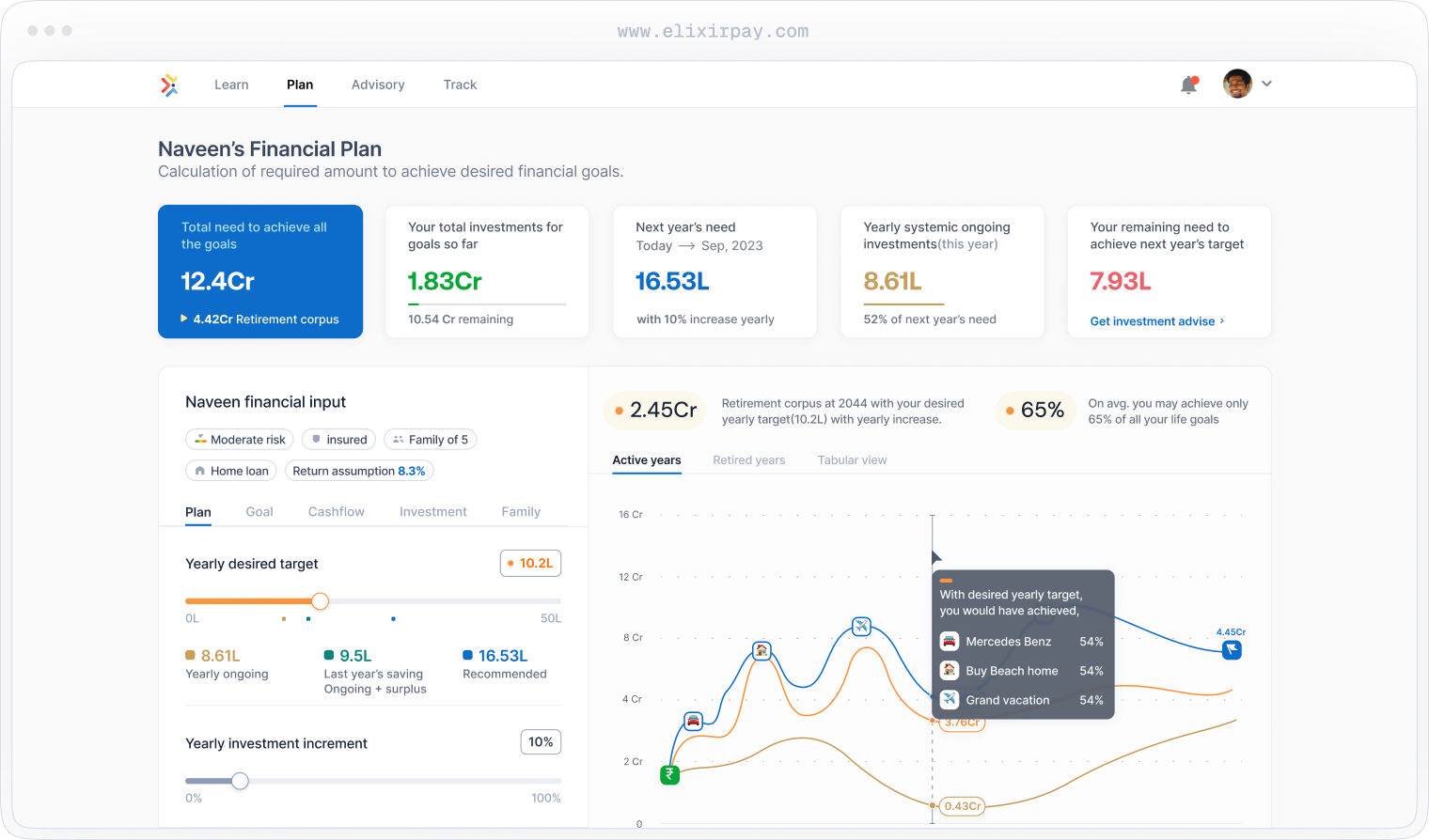Click the Family of 5 tag
The height and width of the screenshot is (840, 1429).
(x=431, y=440)
